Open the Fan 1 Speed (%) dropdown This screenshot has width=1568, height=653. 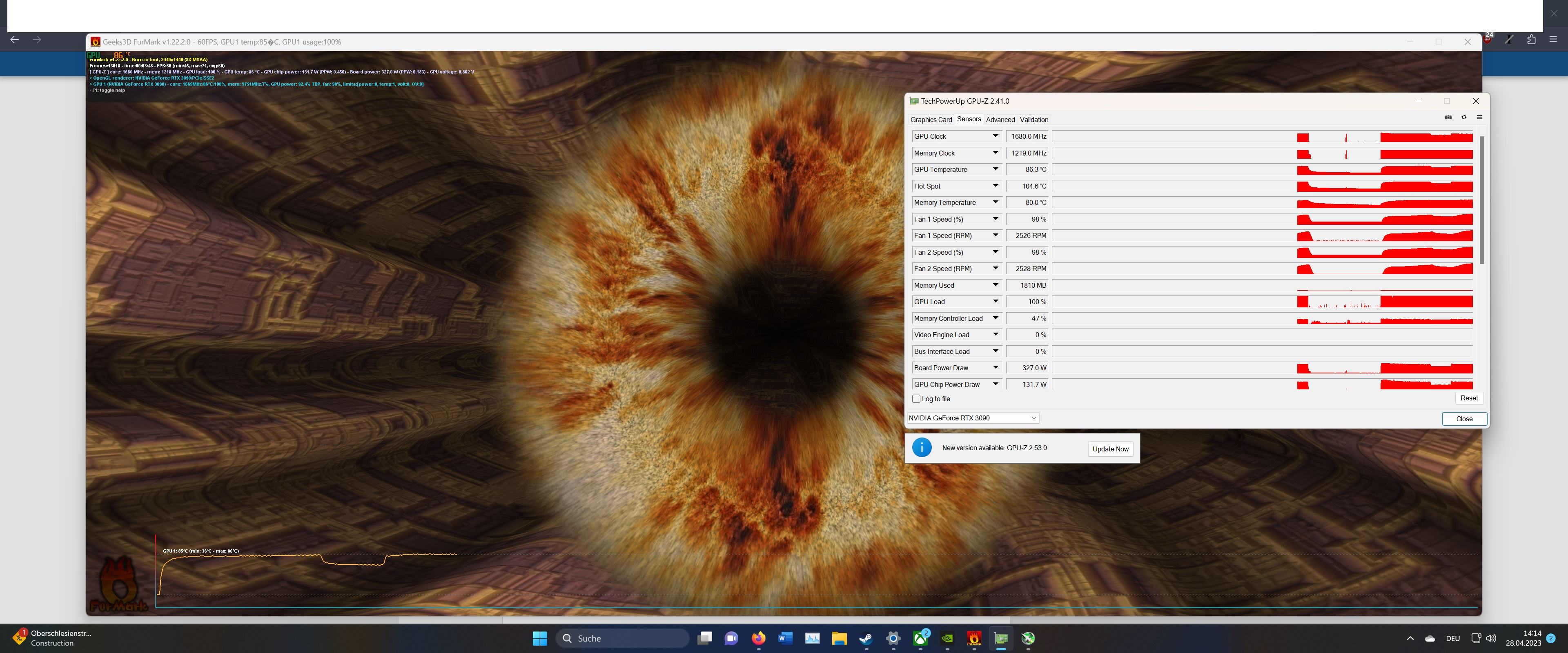[995, 219]
